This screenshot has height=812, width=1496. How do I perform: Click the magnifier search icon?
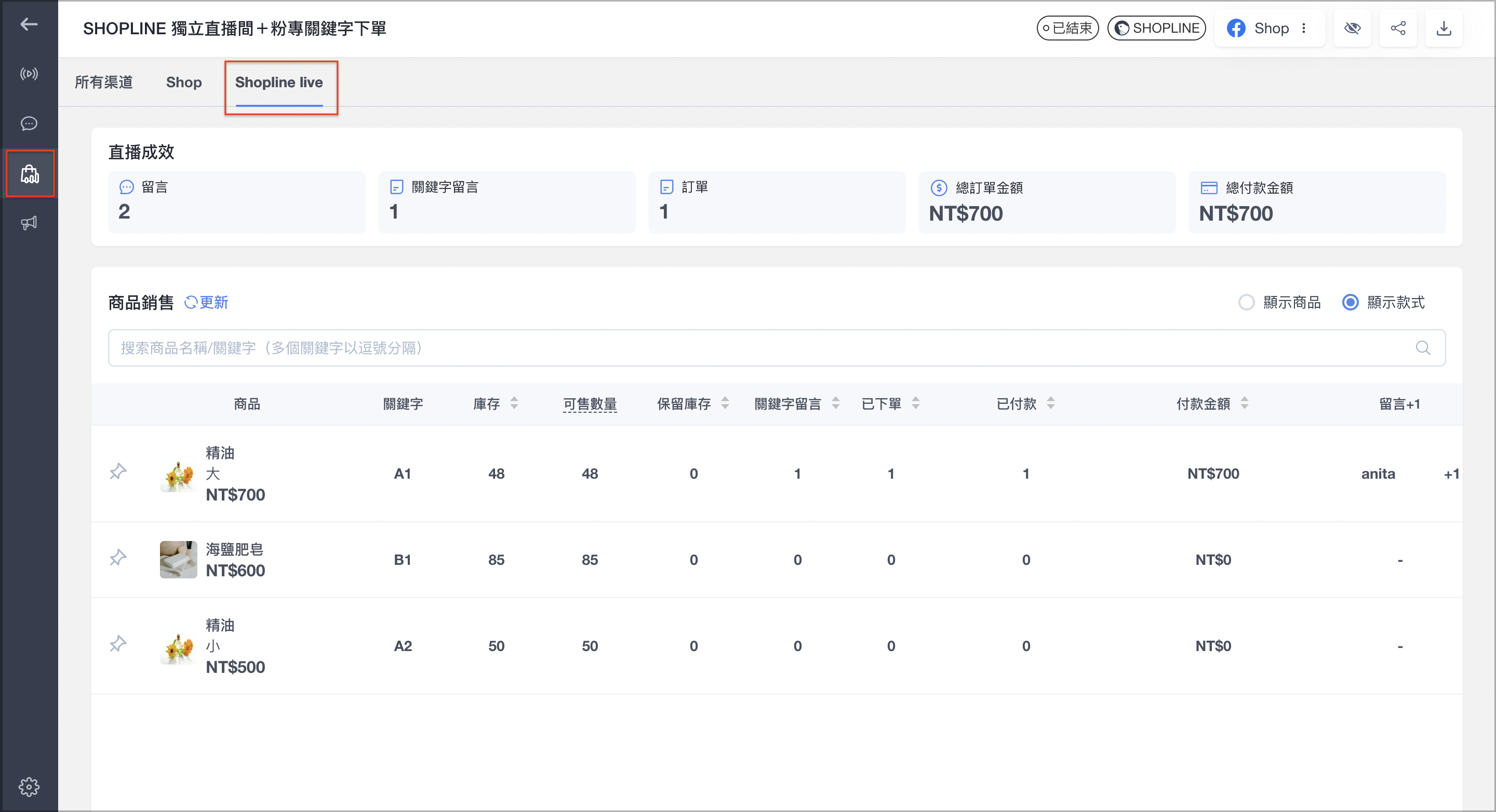tap(1422, 348)
